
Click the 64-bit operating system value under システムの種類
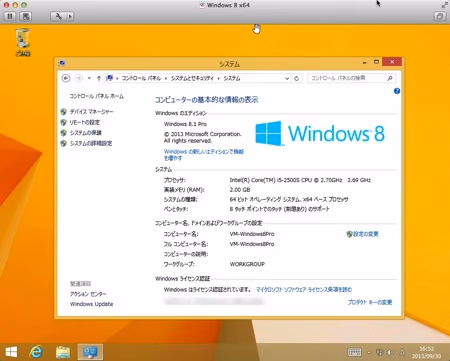point(289,199)
